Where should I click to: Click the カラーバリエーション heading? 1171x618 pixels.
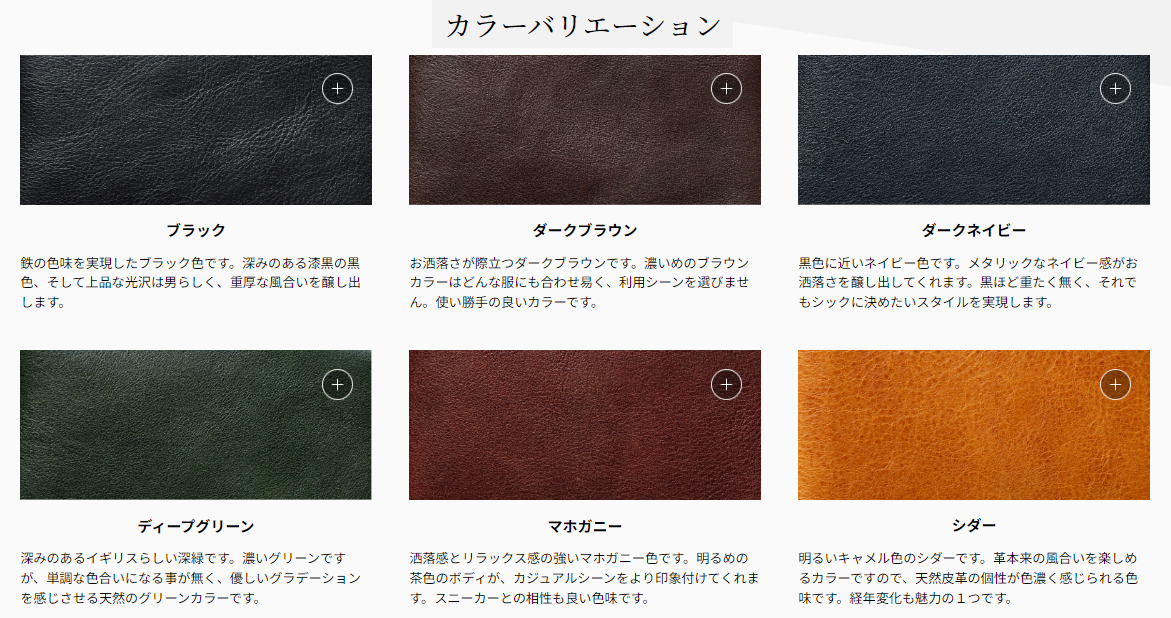click(x=583, y=25)
